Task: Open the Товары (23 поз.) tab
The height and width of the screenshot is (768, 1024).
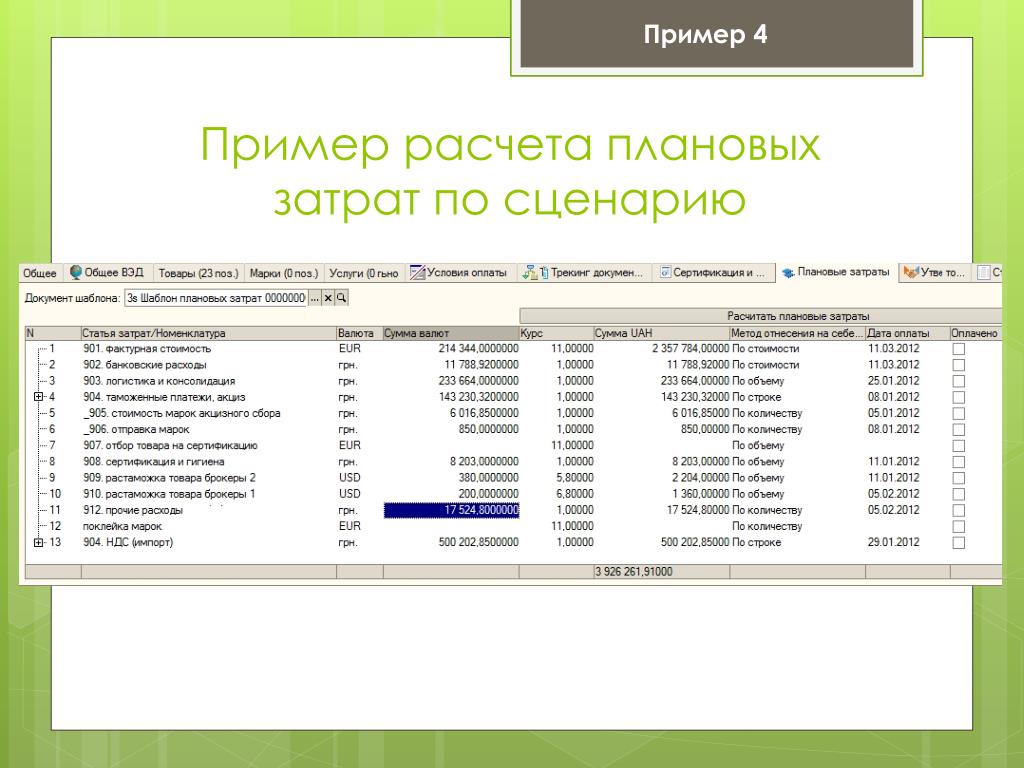Action: point(199,273)
